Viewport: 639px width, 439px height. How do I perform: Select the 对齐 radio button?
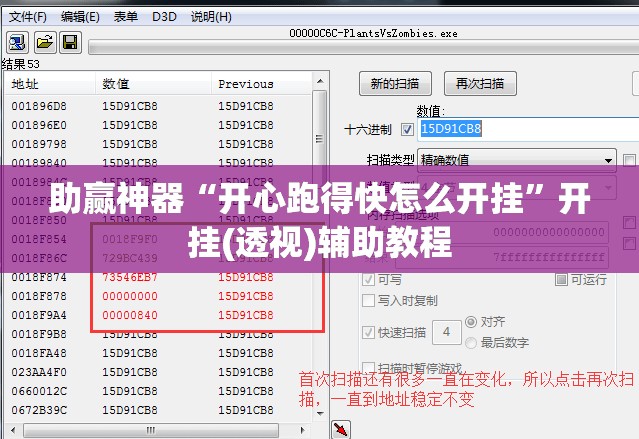pyautogui.click(x=471, y=322)
